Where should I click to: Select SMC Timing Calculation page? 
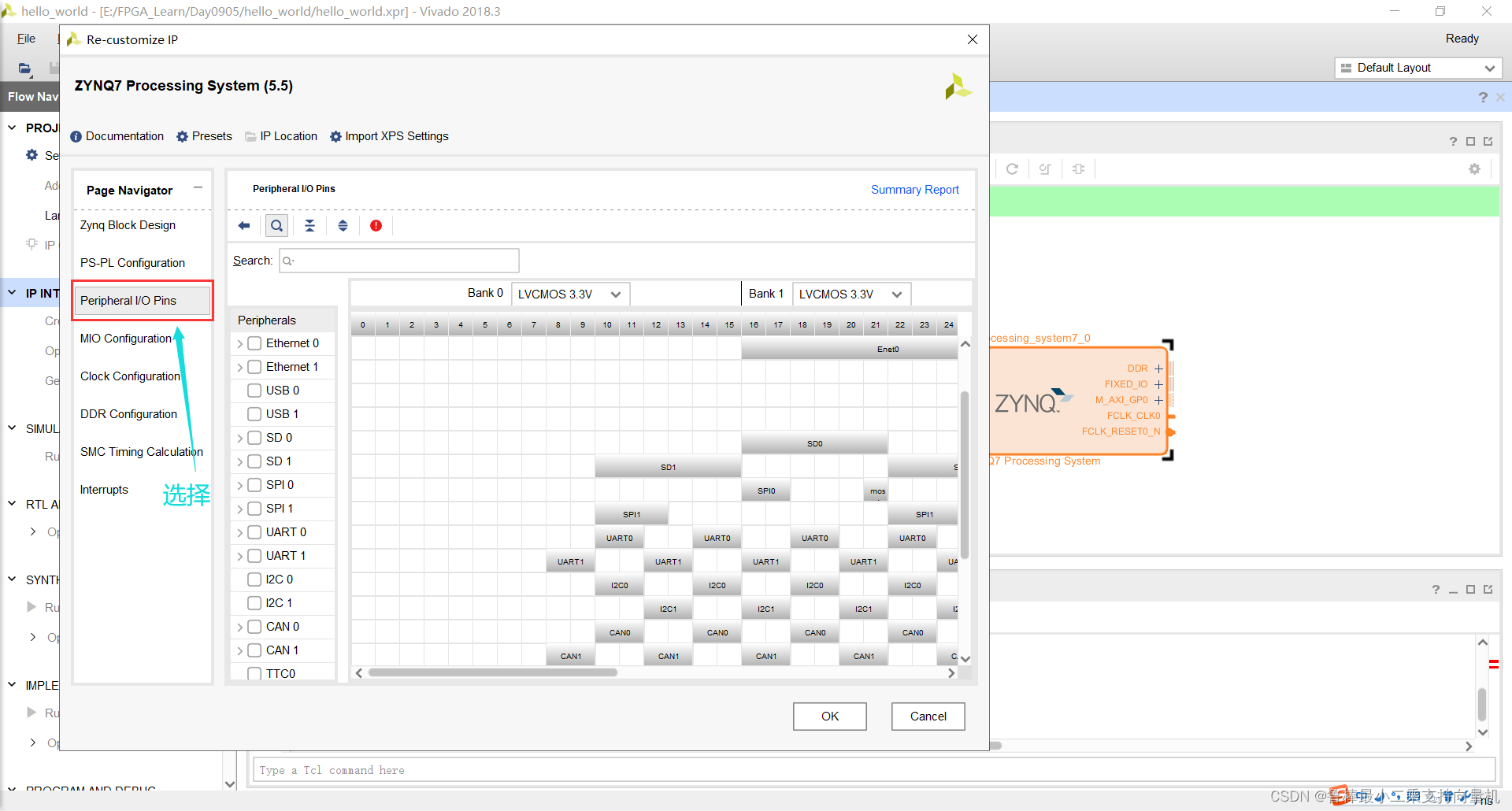click(142, 452)
